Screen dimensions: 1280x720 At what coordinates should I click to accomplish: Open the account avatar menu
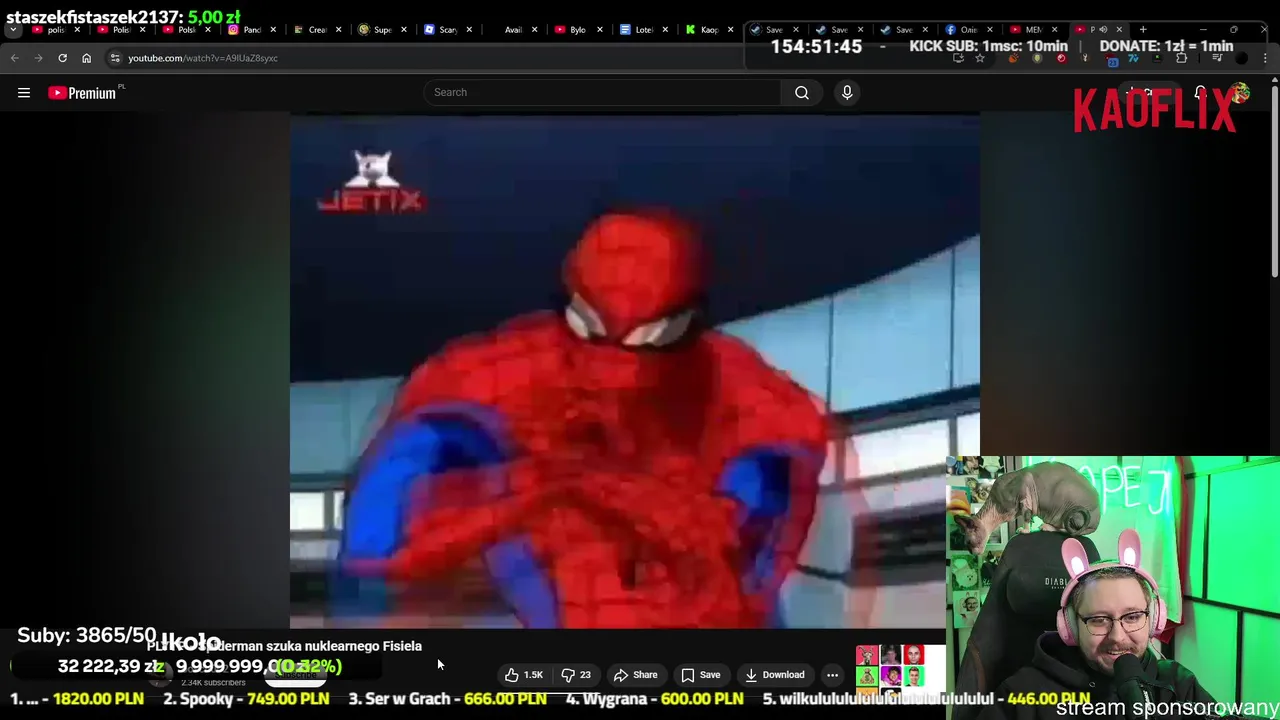1241,93
